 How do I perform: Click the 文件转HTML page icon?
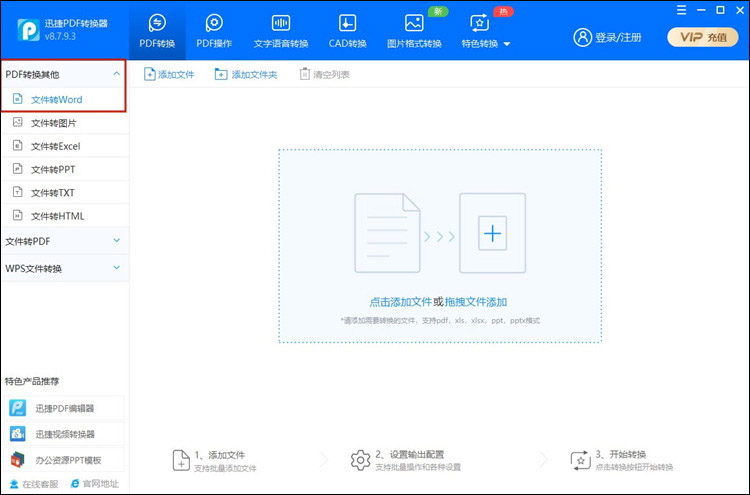coord(18,216)
